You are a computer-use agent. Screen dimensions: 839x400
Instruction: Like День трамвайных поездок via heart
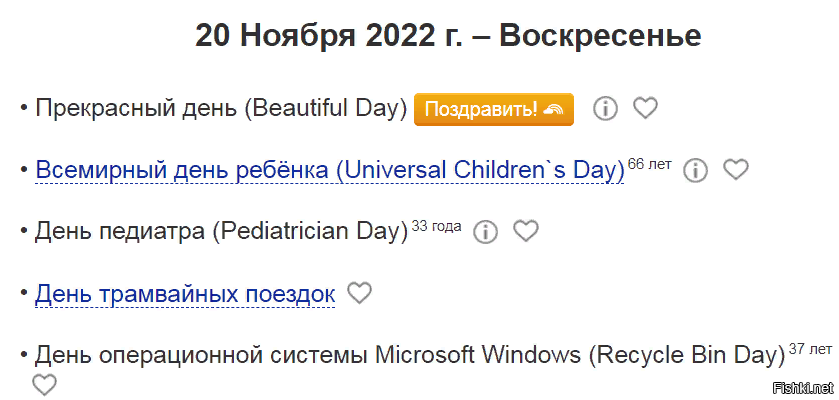(359, 293)
